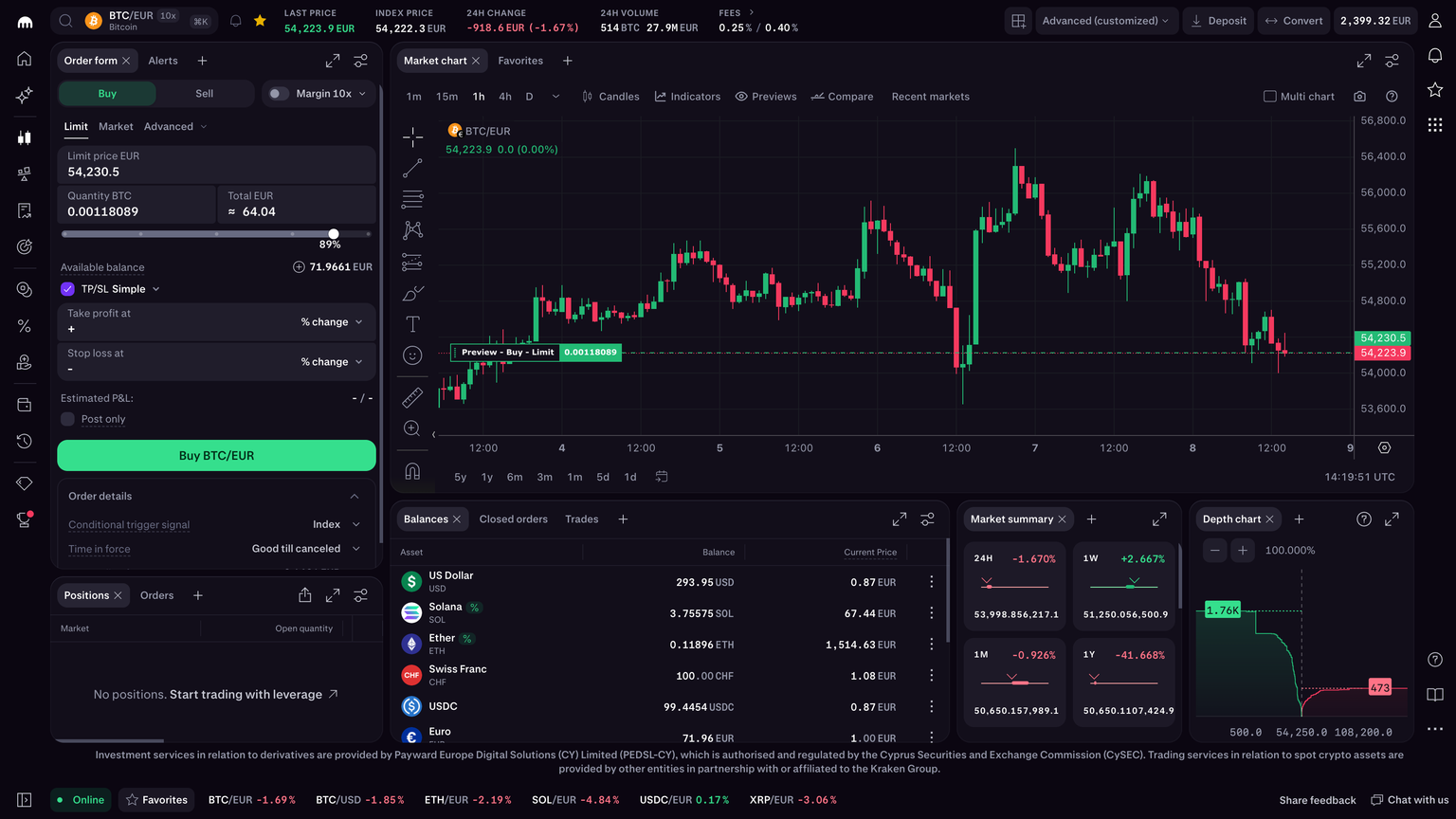
Task: Open the Good till canceled dropdown
Action: tap(306, 549)
